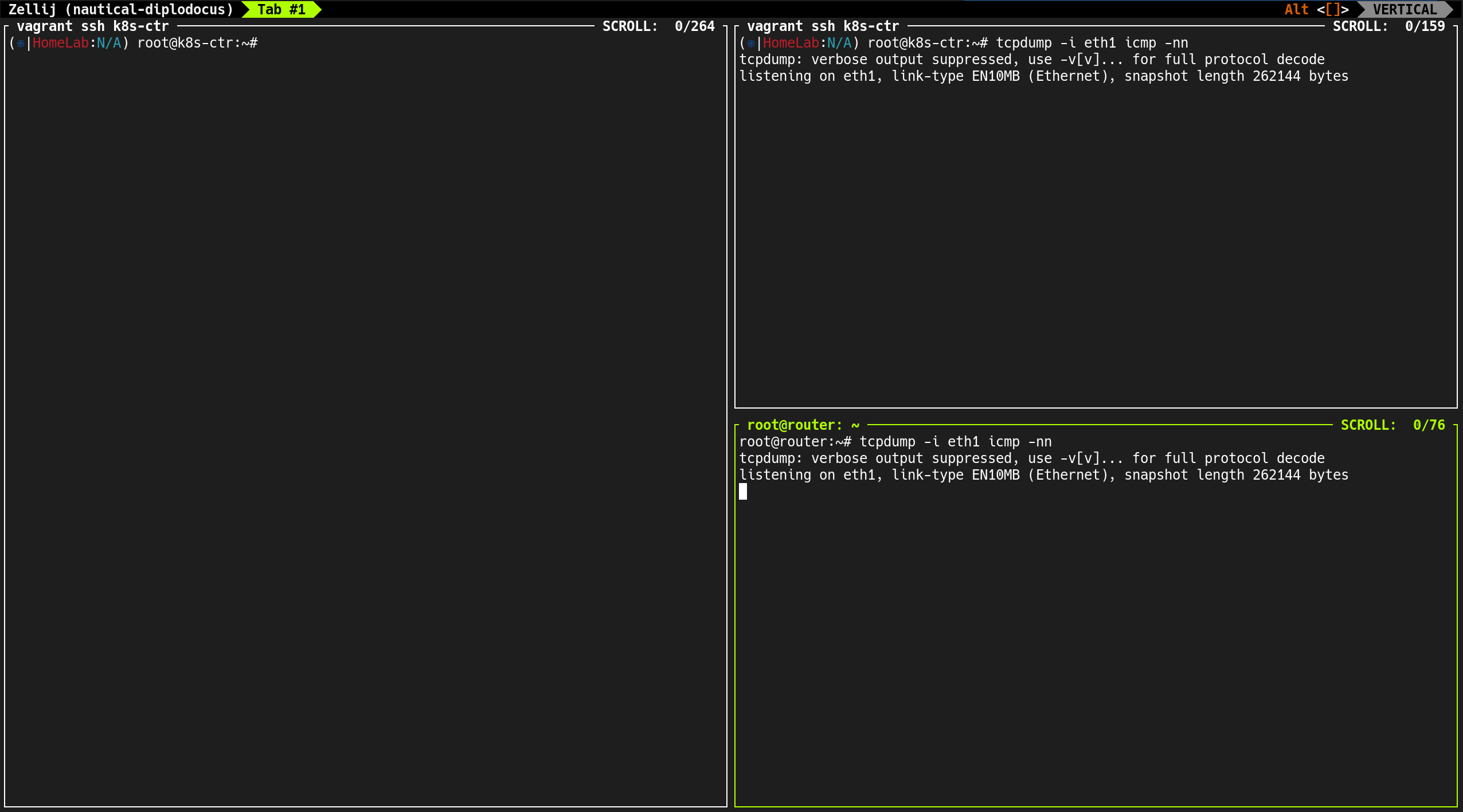The height and width of the screenshot is (812, 1463).
Task: Click the N/A namespace text in left pane prompt
Action: pos(109,43)
